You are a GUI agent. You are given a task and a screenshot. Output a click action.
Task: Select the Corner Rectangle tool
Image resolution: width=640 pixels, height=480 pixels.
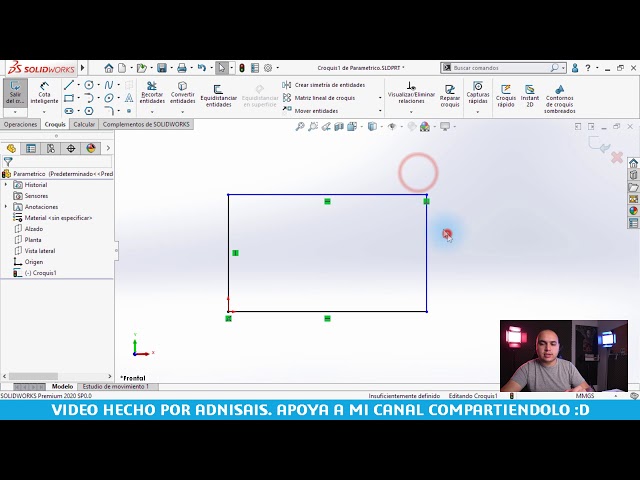click(x=69, y=98)
